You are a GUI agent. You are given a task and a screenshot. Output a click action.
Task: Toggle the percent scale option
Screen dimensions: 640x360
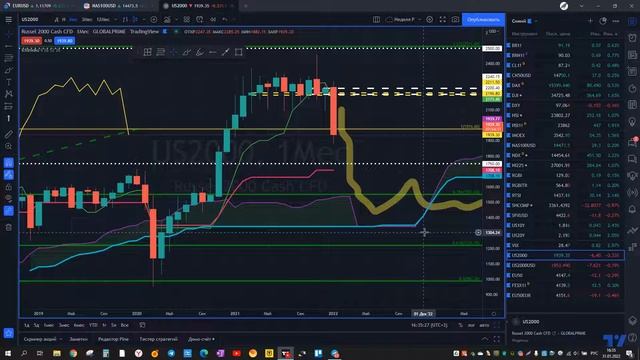click(x=460, y=325)
